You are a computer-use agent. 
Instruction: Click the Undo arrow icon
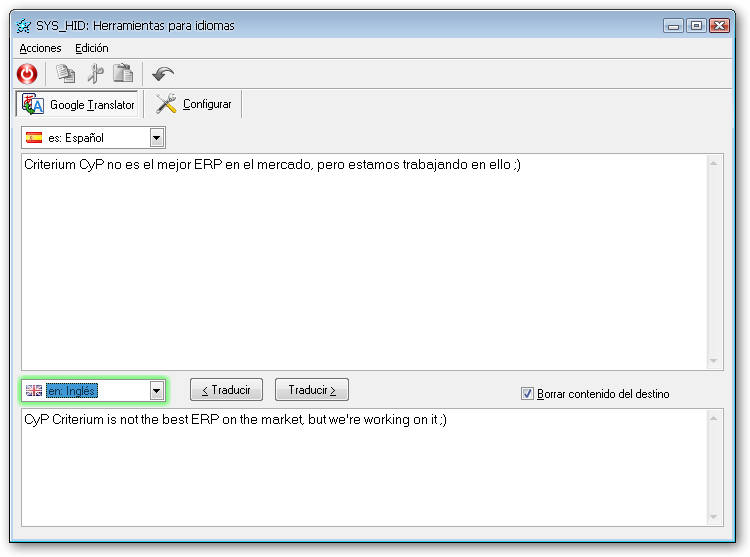pos(163,74)
